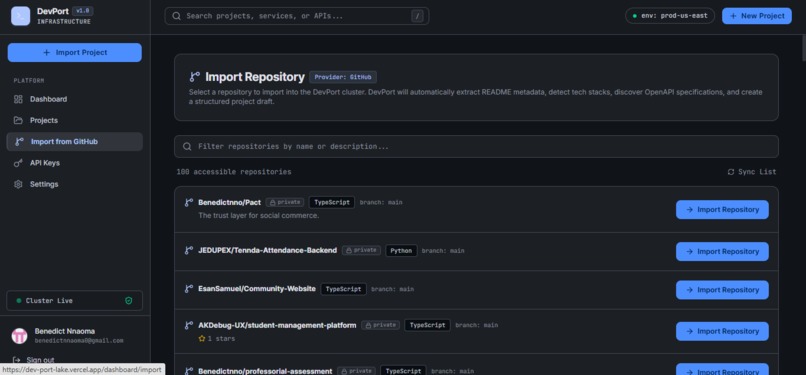Import the Benedictnno/Pact repository

tap(722, 210)
